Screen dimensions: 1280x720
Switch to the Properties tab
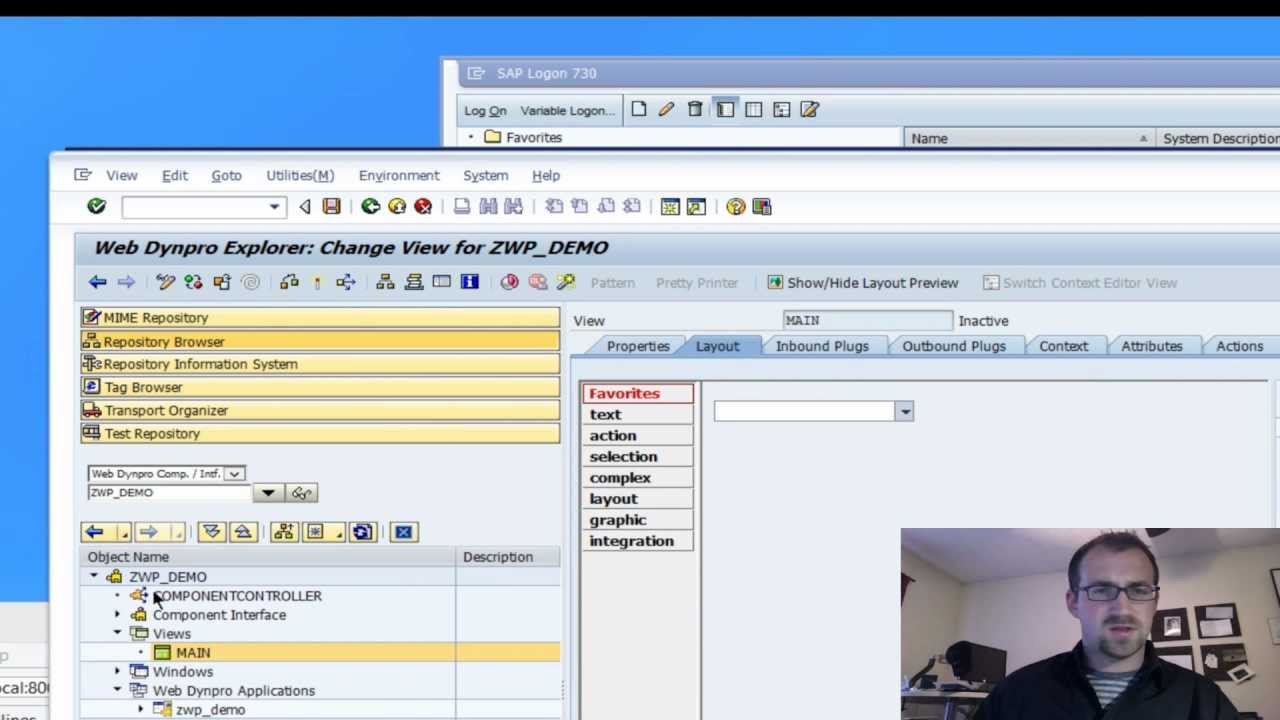(x=638, y=346)
